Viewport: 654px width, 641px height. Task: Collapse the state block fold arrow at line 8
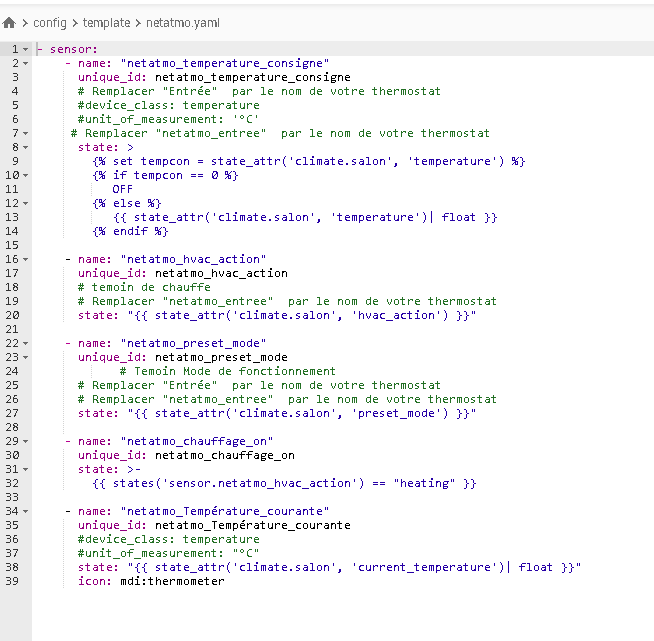tap(25, 147)
